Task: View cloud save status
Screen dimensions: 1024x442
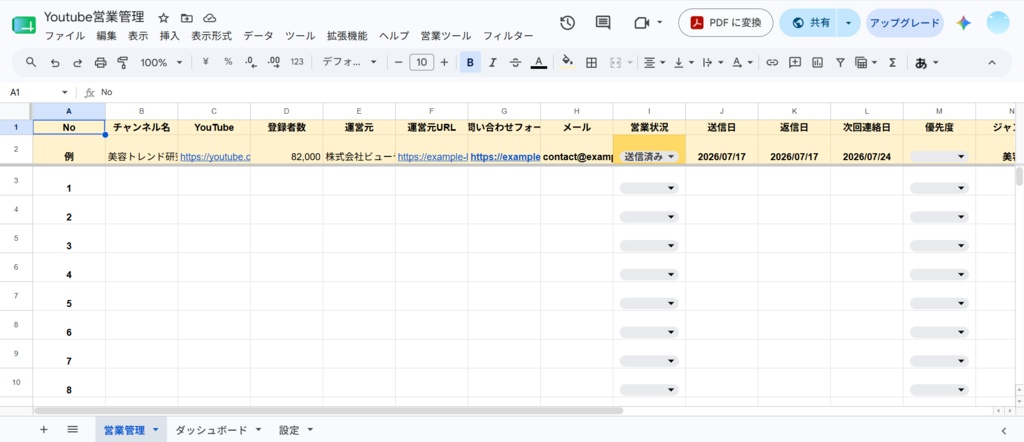Action: pos(210,18)
